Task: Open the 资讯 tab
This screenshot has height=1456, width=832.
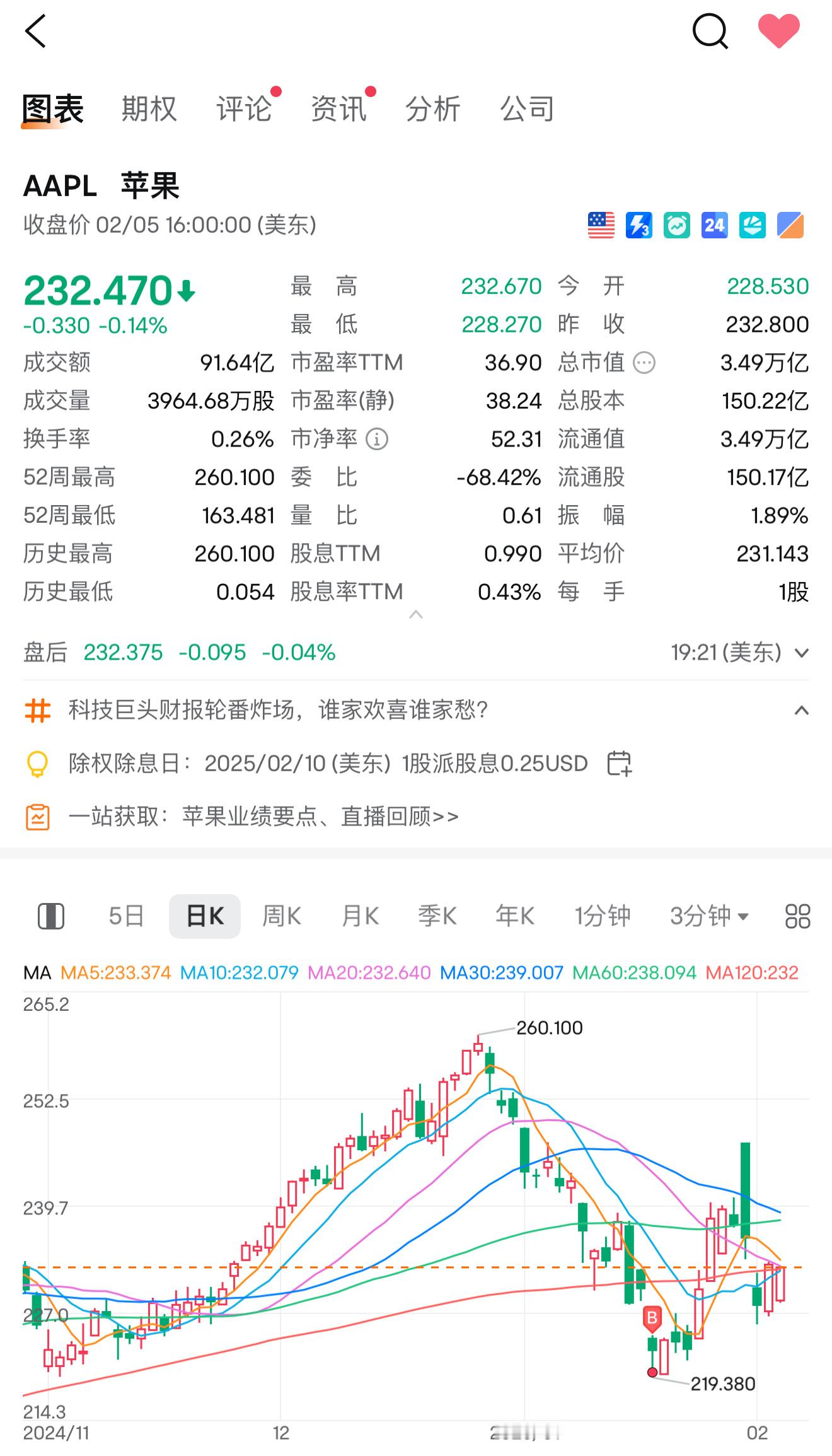Action: 338,108
